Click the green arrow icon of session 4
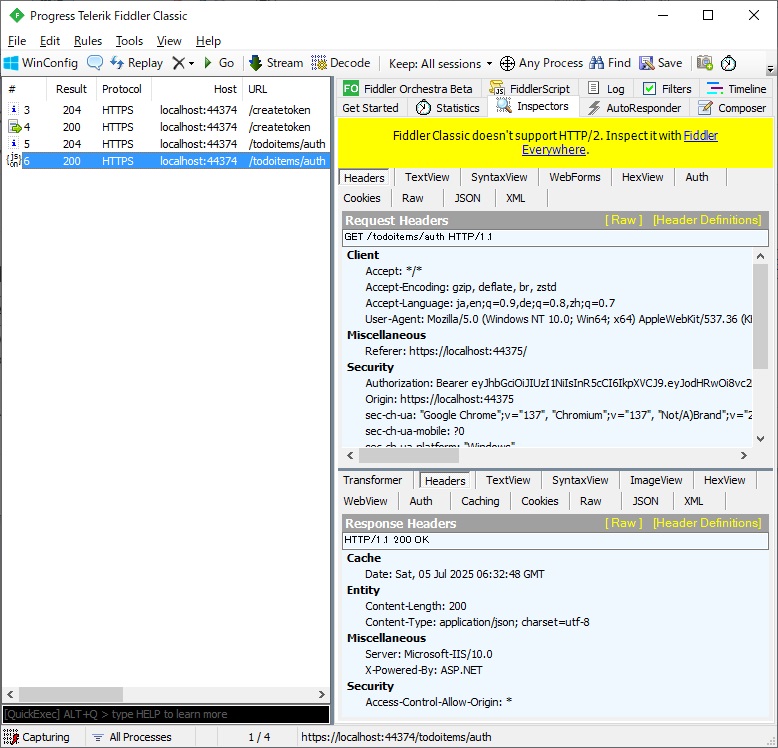Viewport: 778px width, 748px height. tap(14, 127)
